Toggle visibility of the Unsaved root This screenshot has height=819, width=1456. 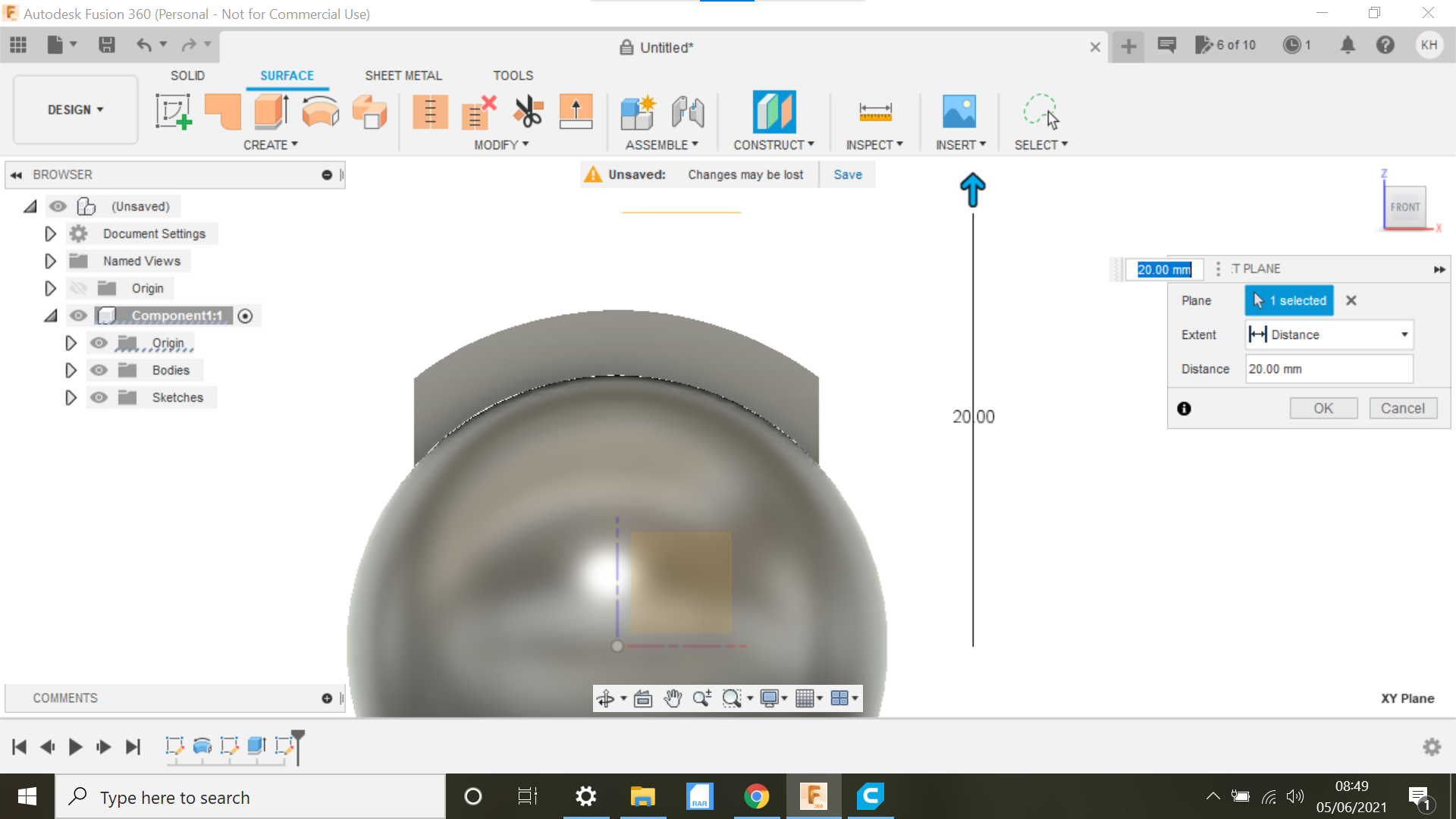click(x=58, y=206)
